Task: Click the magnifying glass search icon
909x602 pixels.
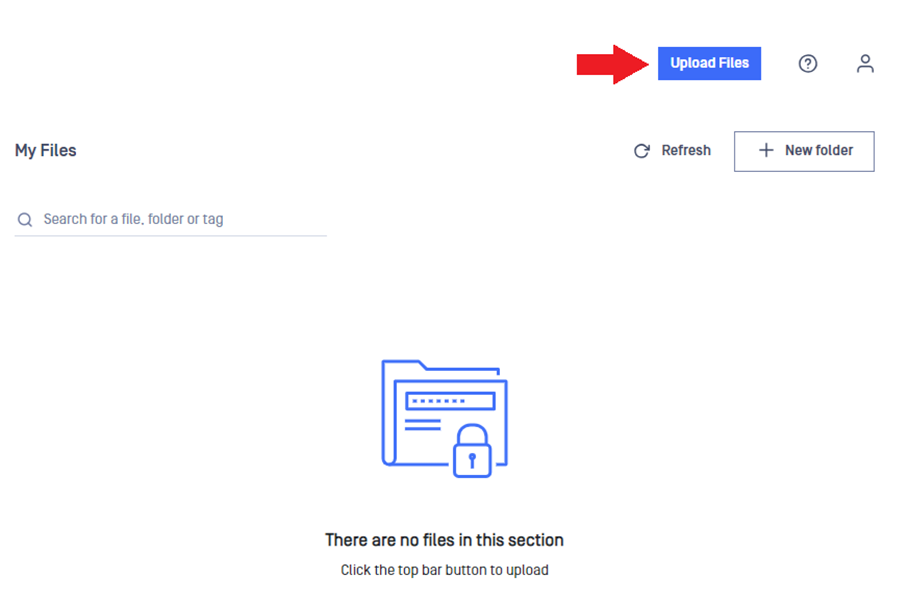Action: coord(25,219)
